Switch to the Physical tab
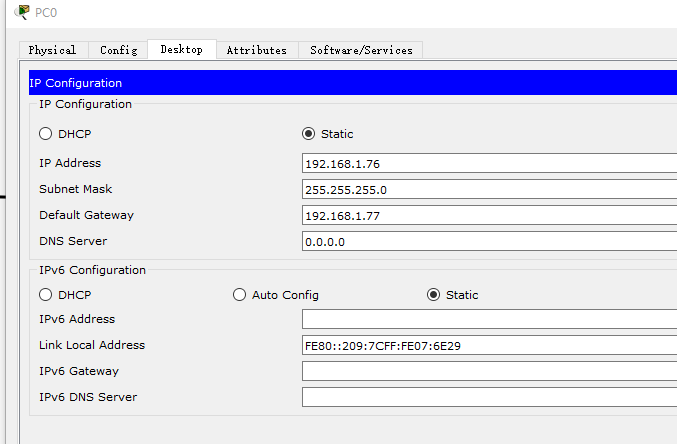Screen dimensions: 677x444 click(x=52, y=50)
